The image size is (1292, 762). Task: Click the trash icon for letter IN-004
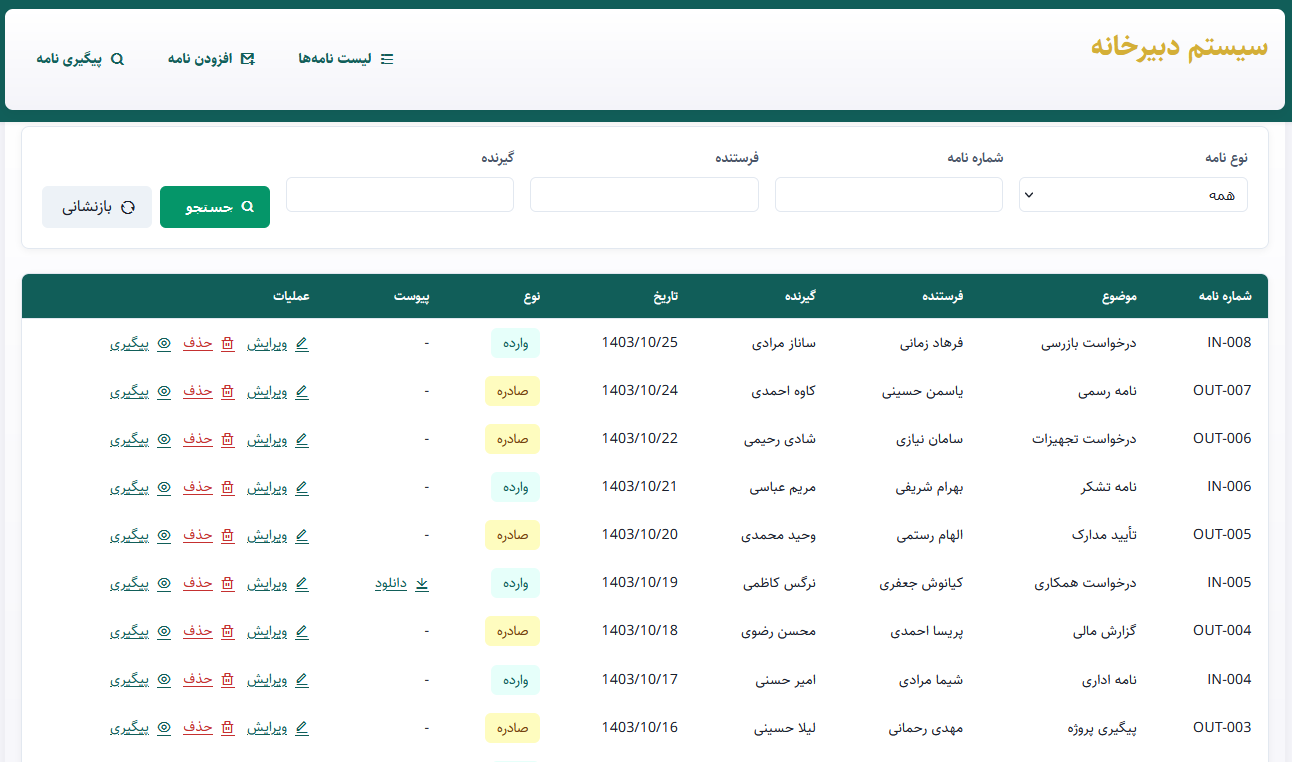[x=227, y=680]
